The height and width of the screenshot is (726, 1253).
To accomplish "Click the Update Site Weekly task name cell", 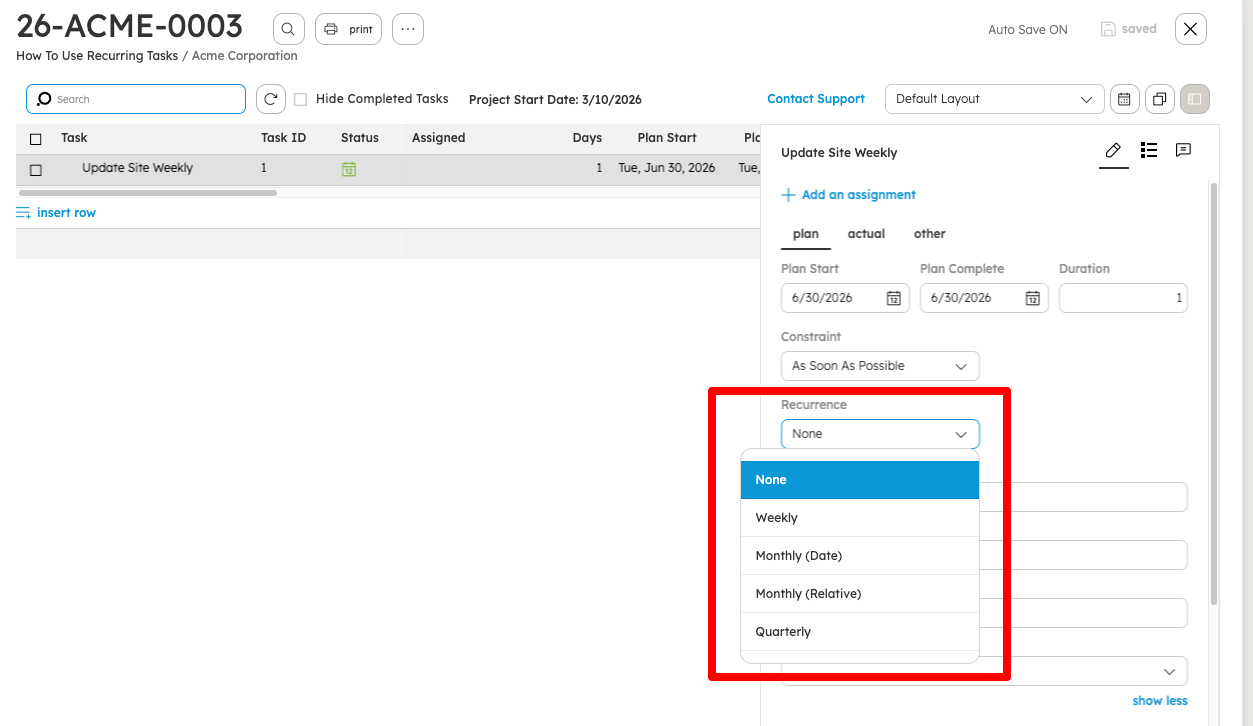I will tap(137, 168).
